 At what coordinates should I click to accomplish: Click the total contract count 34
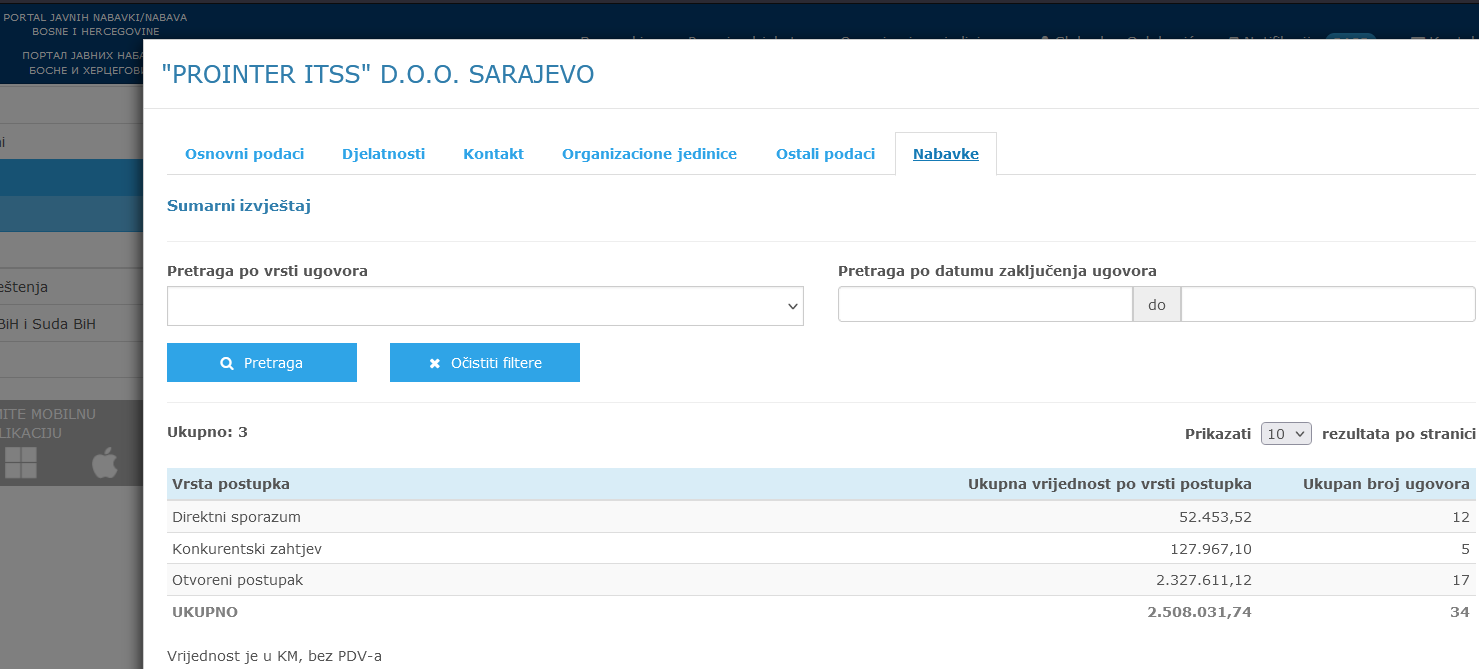(x=1460, y=612)
